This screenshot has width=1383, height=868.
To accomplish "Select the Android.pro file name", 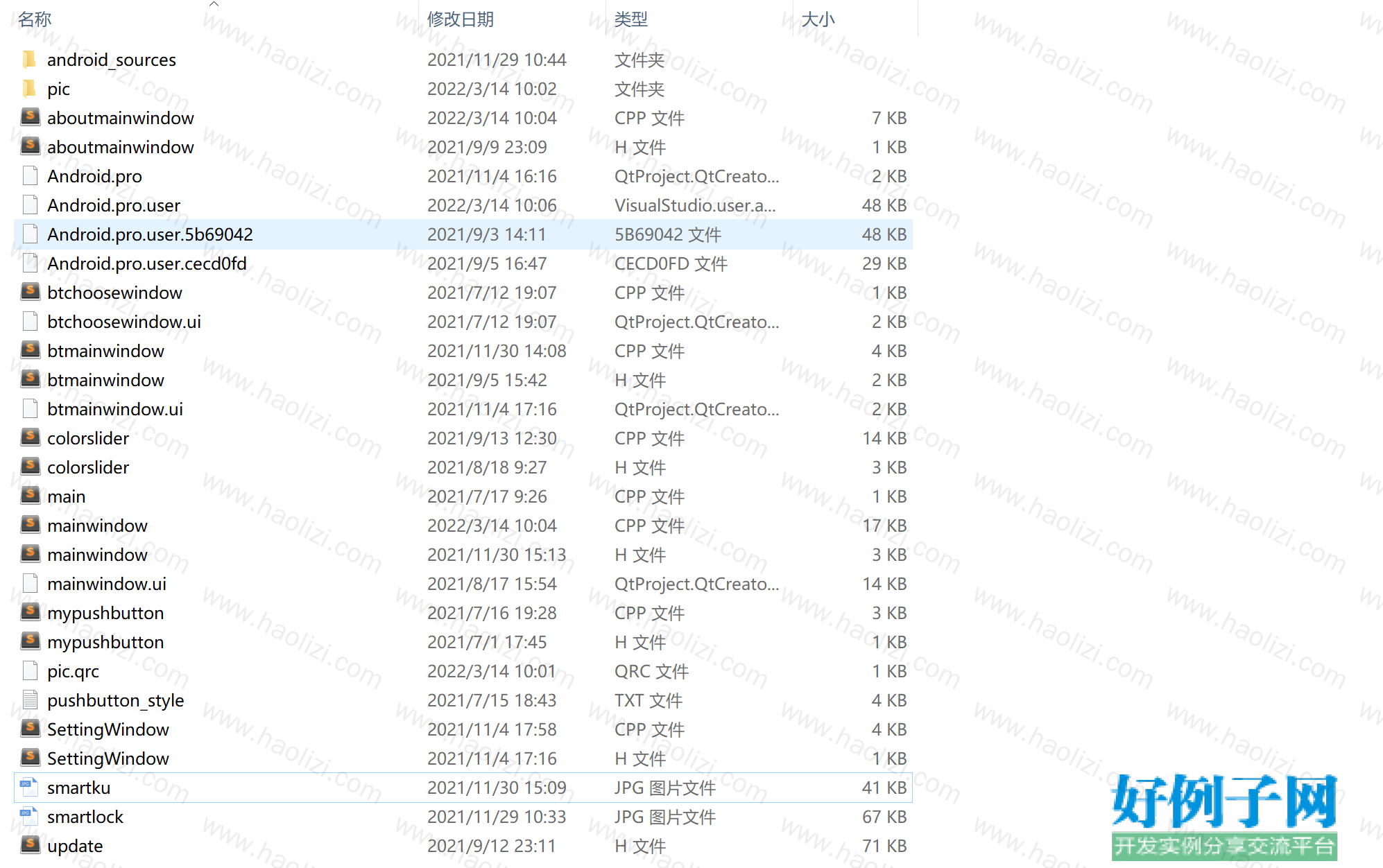I will (95, 176).
